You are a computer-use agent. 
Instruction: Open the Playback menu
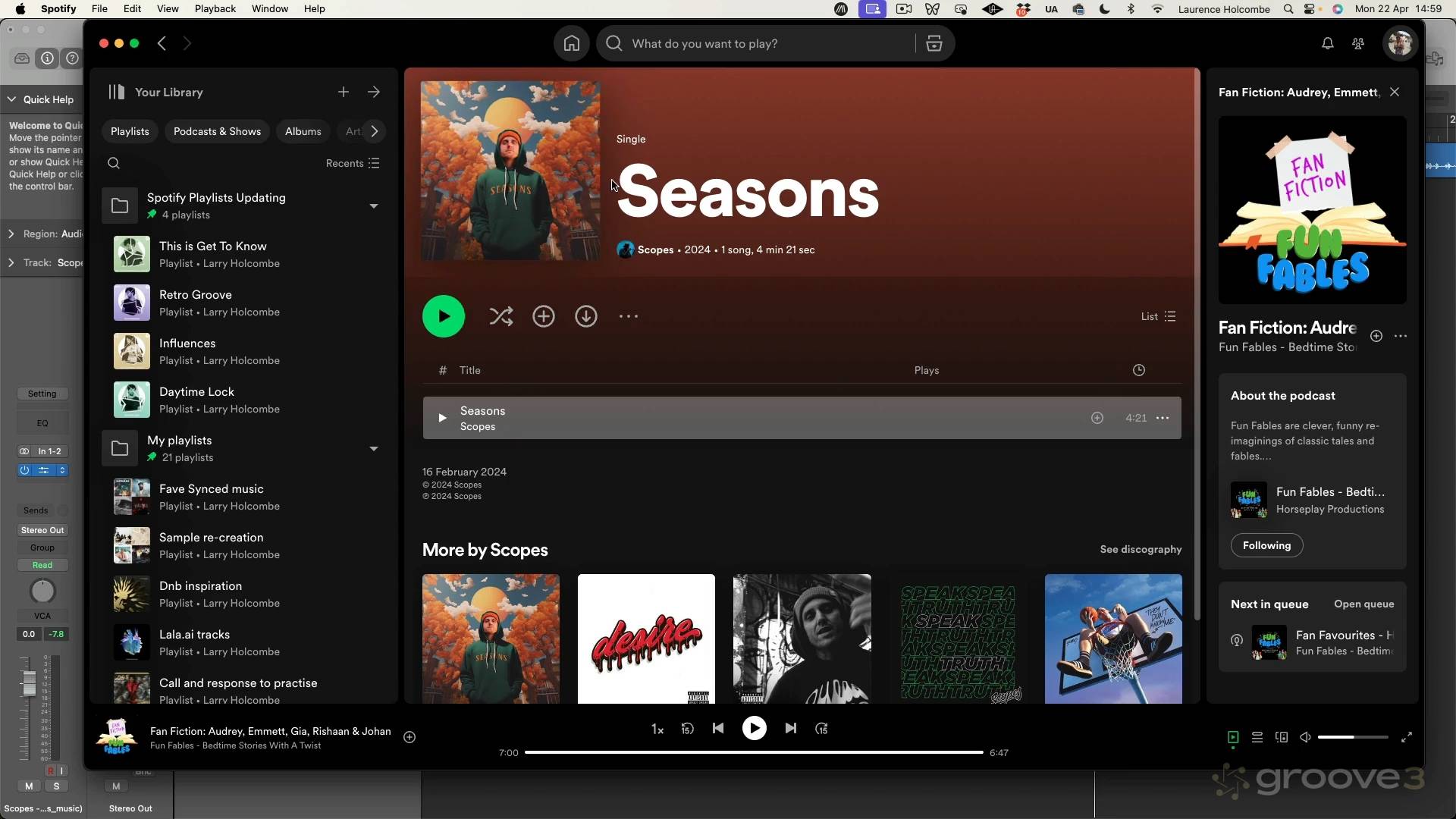click(x=215, y=8)
